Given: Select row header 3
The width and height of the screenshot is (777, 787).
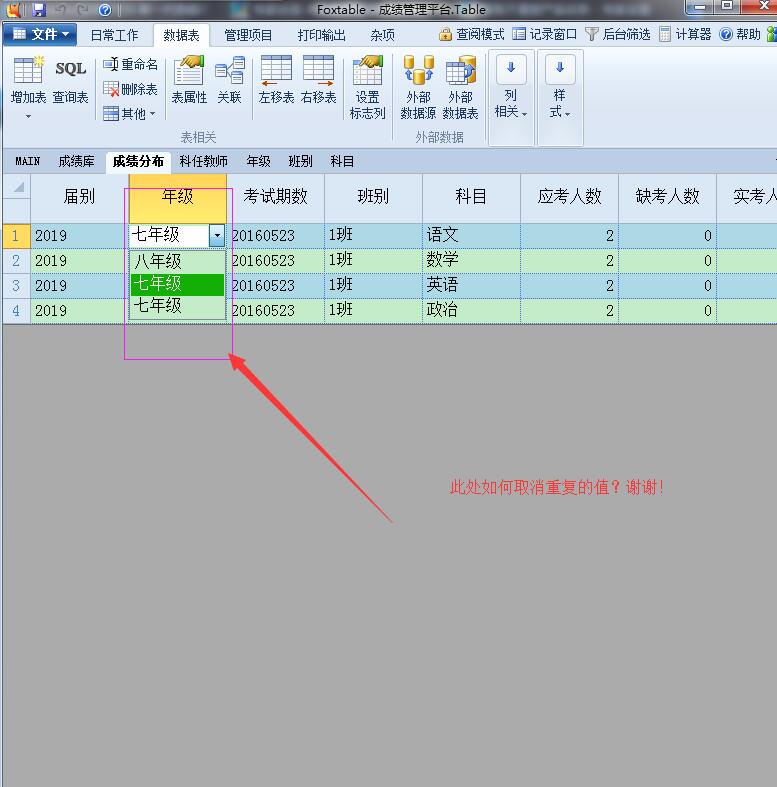Looking at the screenshot, I should pos(17,286).
